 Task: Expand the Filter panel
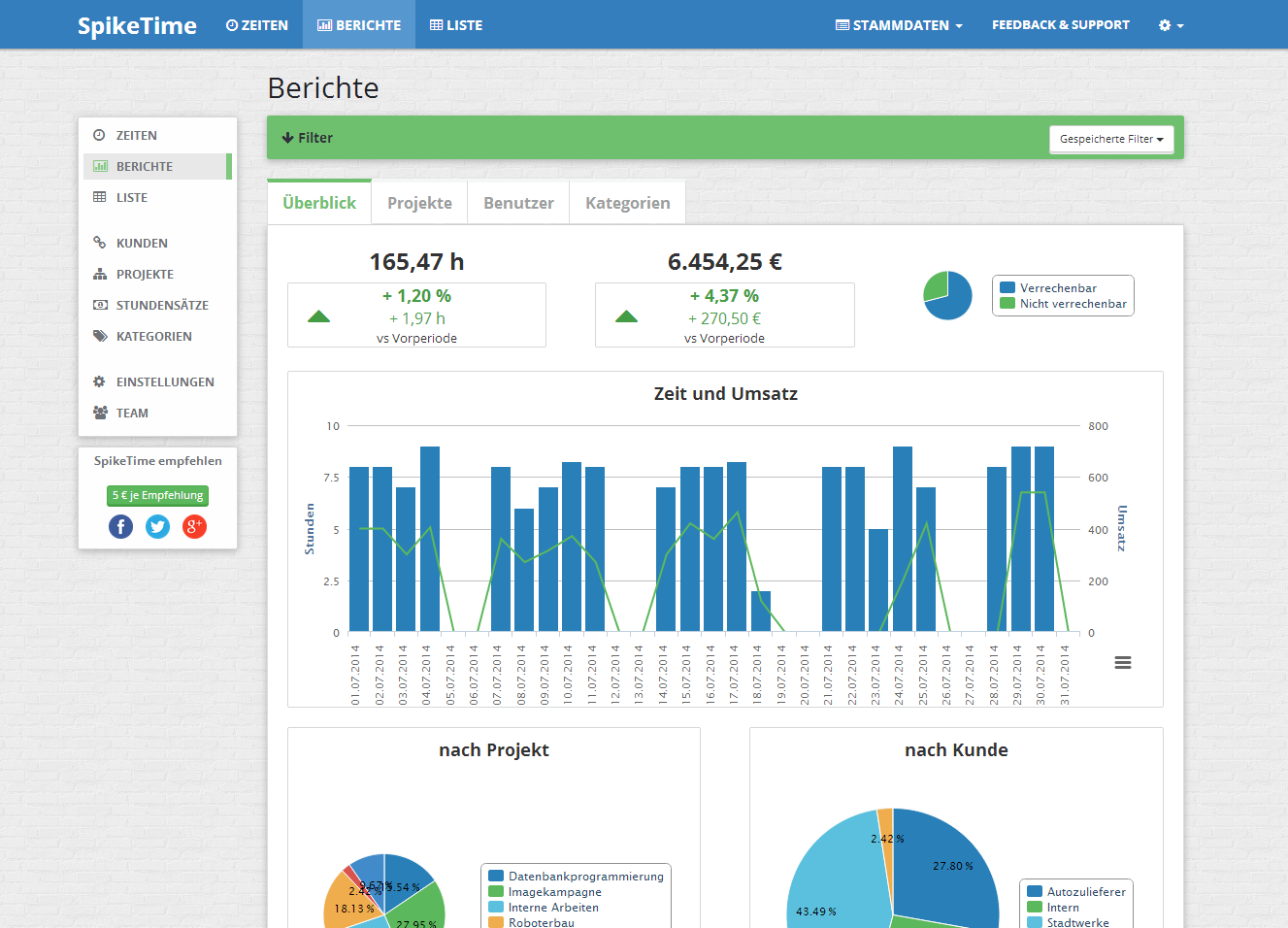pos(308,138)
